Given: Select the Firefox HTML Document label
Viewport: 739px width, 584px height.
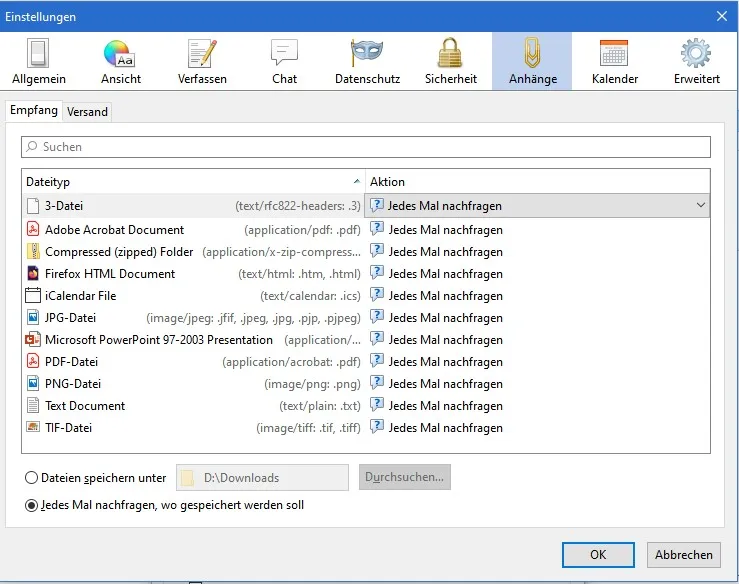Looking at the screenshot, I should coord(110,274).
